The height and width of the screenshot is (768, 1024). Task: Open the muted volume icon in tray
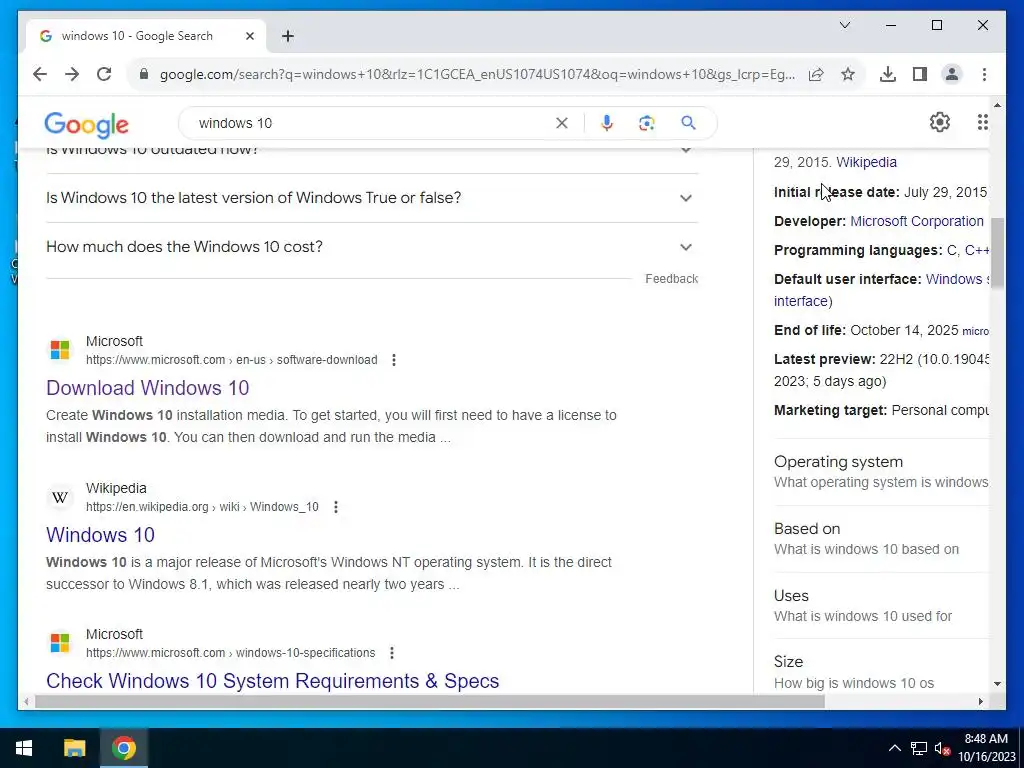click(x=942, y=748)
